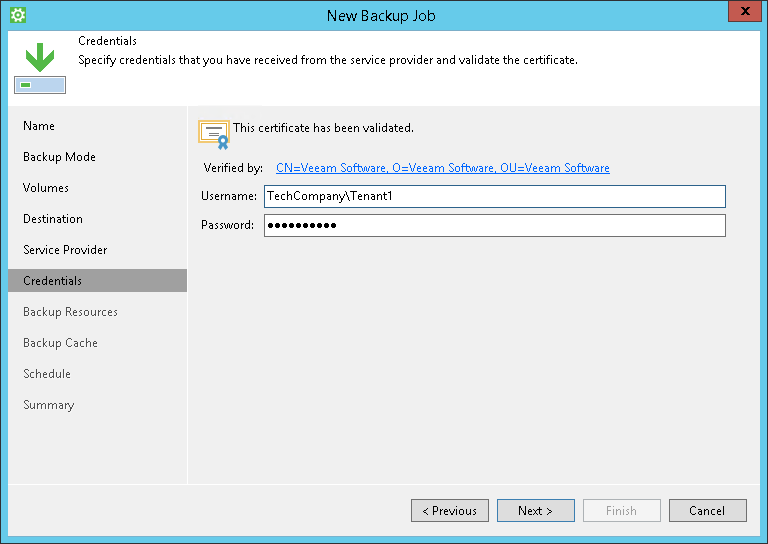
Task: Open the Backup Cache step
Action: click(60, 343)
